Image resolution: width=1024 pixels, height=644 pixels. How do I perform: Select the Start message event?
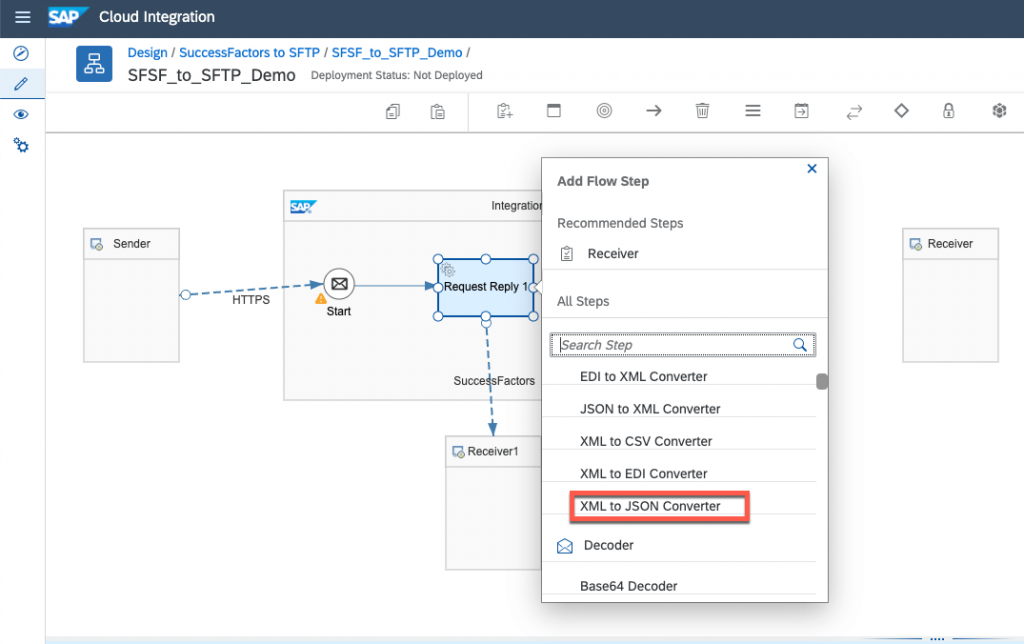(339, 284)
